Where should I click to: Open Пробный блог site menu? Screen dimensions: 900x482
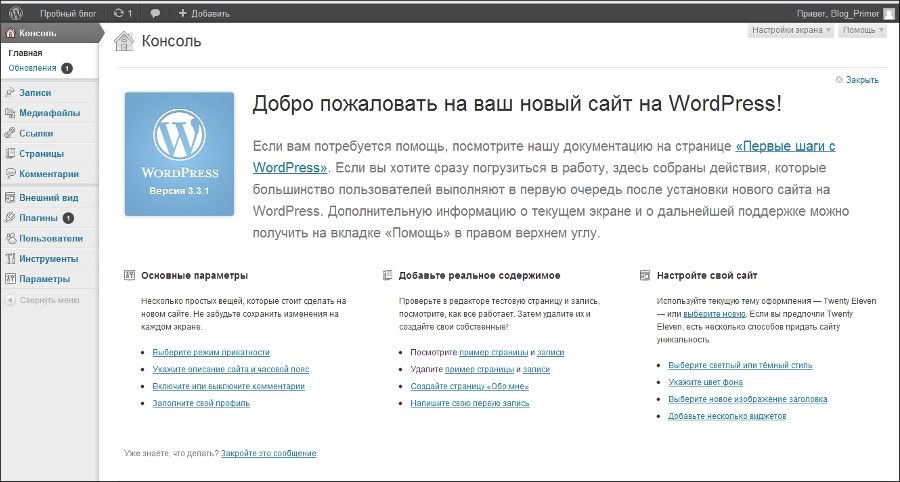pyautogui.click(x=68, y=13)
